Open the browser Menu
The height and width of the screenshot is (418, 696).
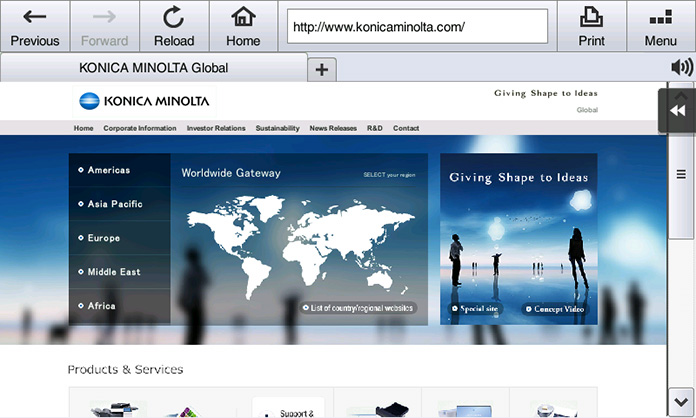click(x=660, y=26)
